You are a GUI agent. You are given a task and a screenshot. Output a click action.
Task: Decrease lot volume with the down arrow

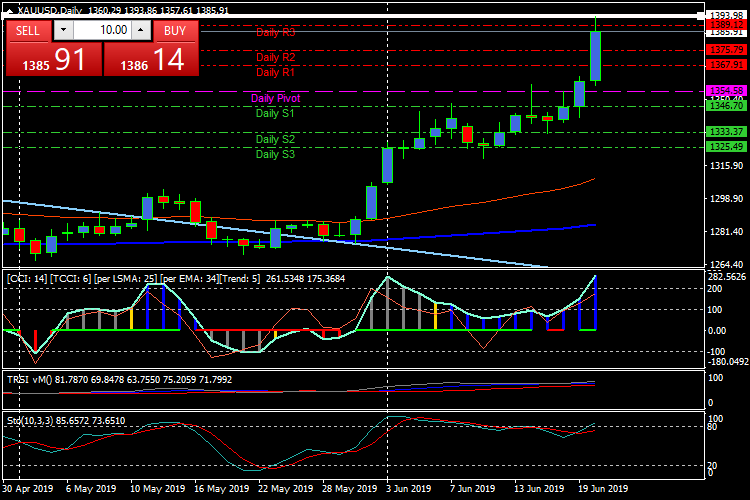pyautogui.click(x=63, y=30)
